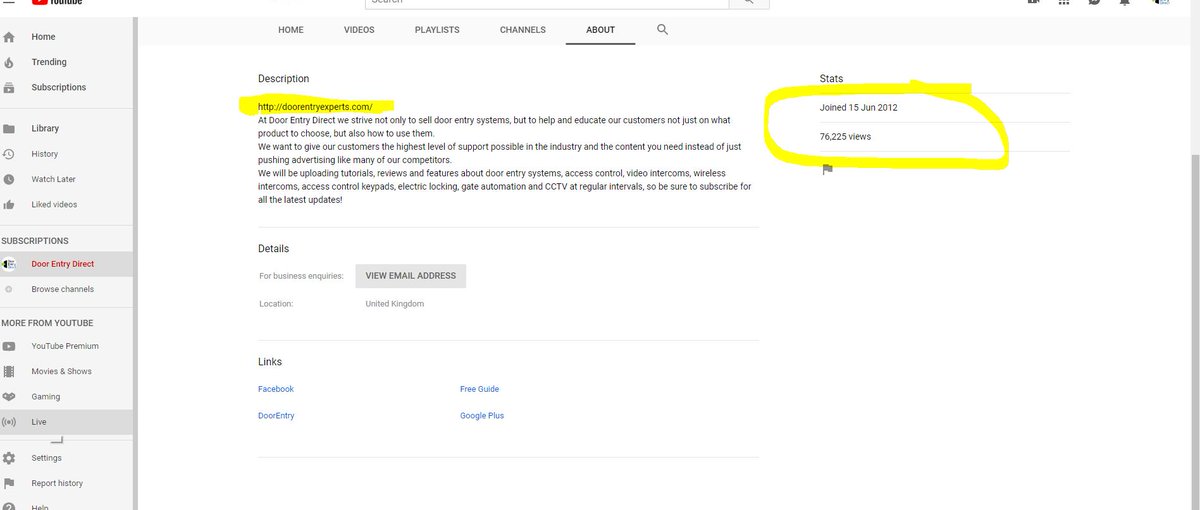Open Live via broadcast icon
Image resolution: width=1200 pixels, height=510 pixels.
click(x=8, y=422)
